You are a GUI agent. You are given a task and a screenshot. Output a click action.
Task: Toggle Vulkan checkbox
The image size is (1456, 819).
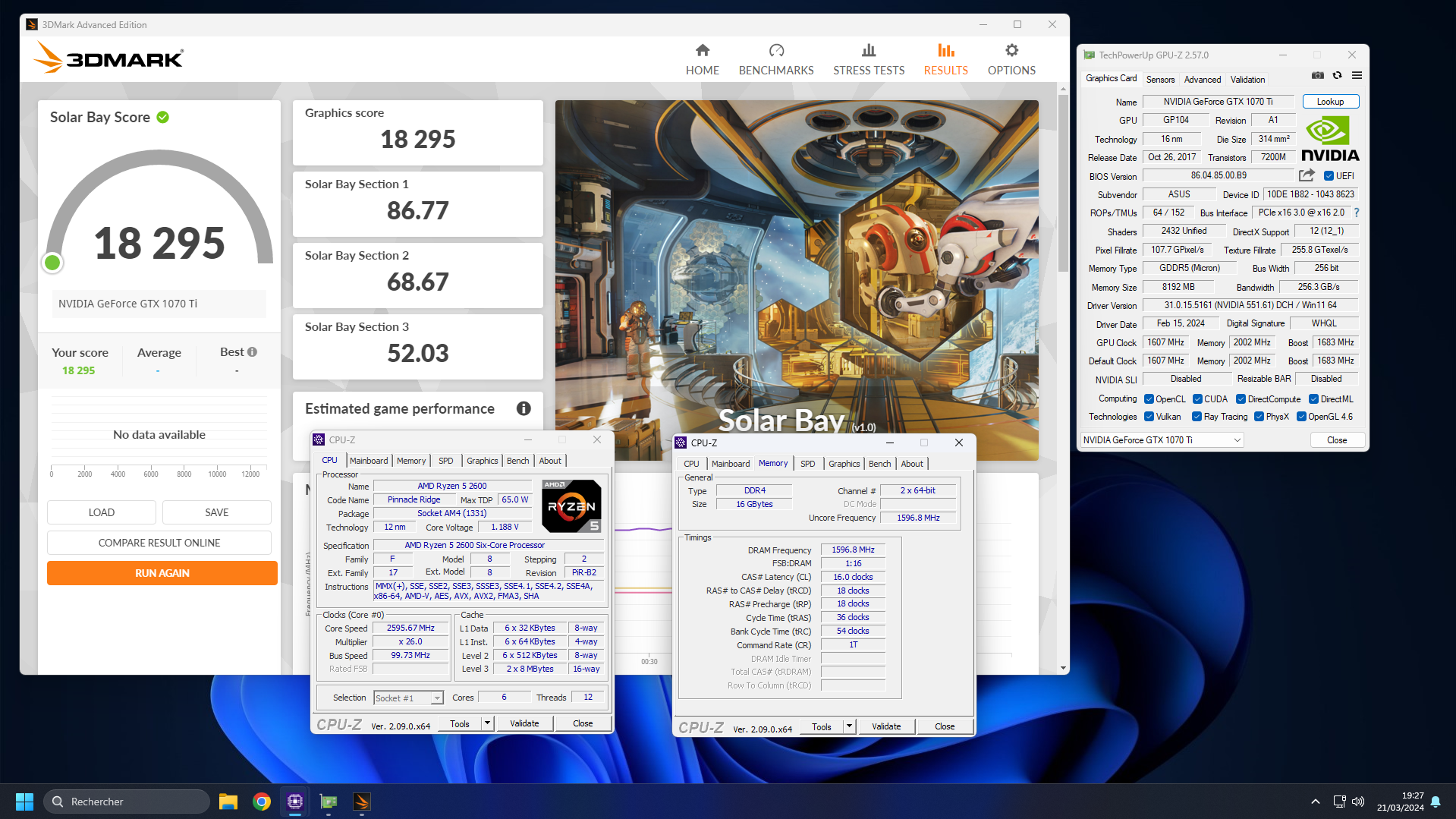coord(1149,417)
